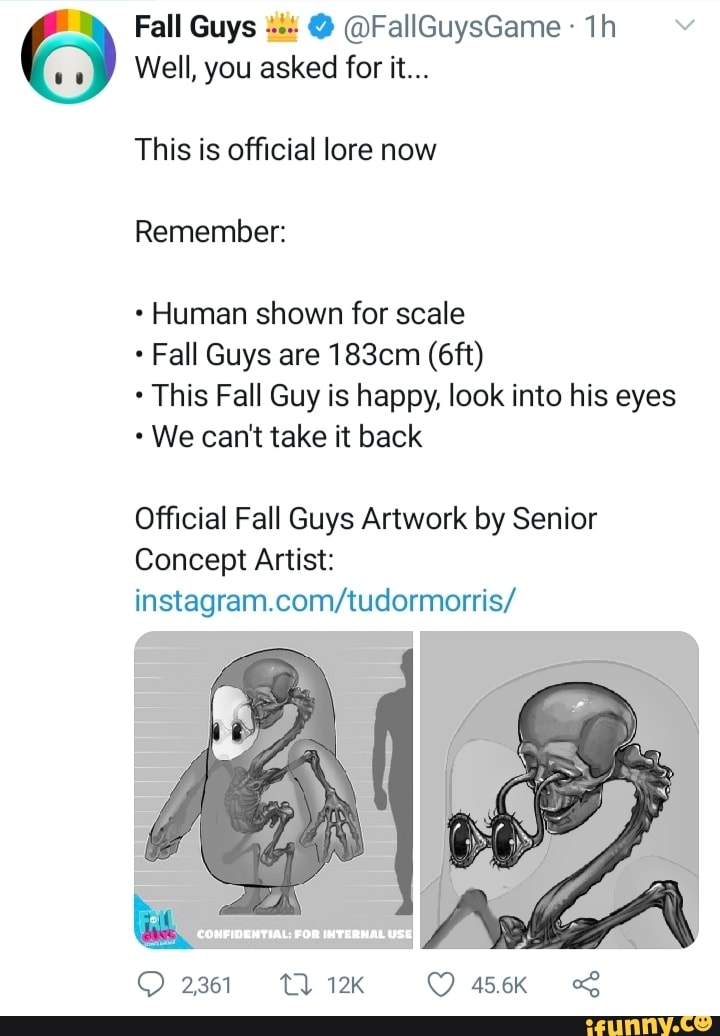
Task: Click the crown emoji in the display name
Action: (x=283, y=27)
